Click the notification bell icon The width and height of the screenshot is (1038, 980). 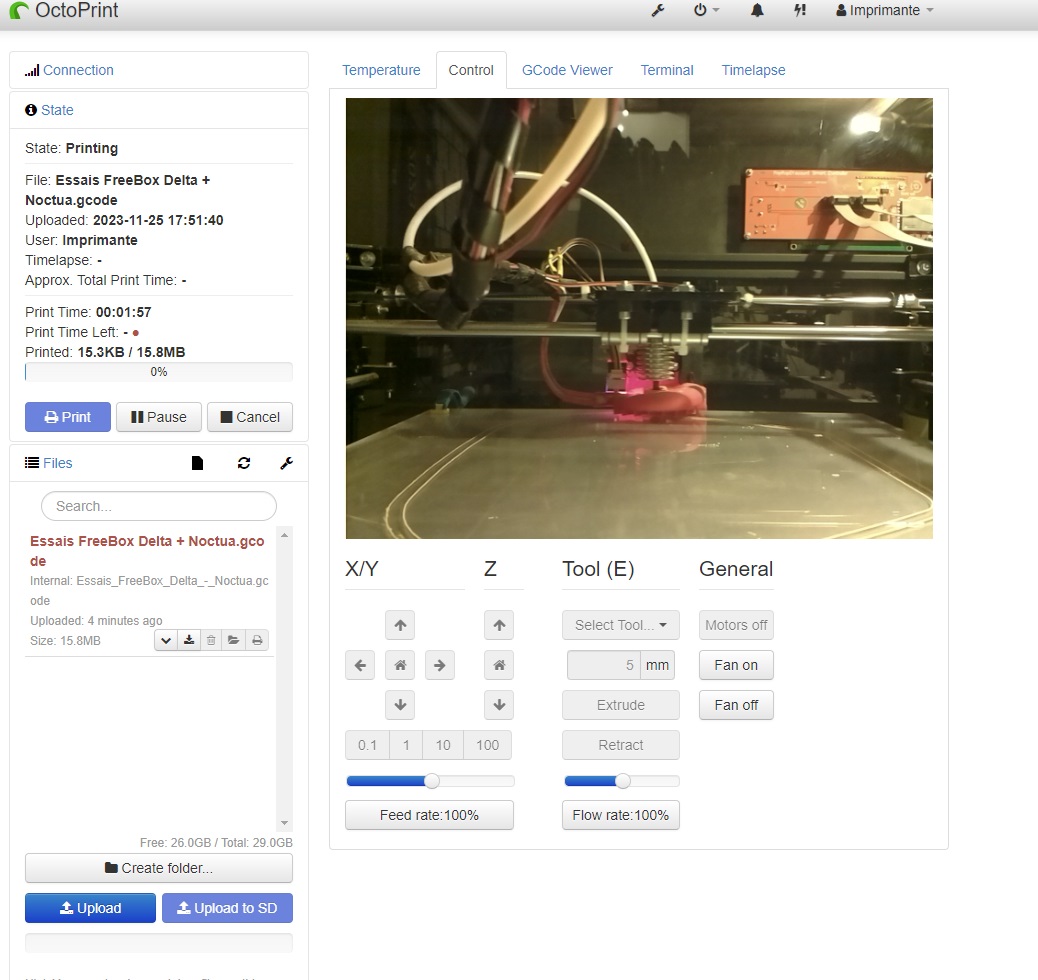point(757,11)
